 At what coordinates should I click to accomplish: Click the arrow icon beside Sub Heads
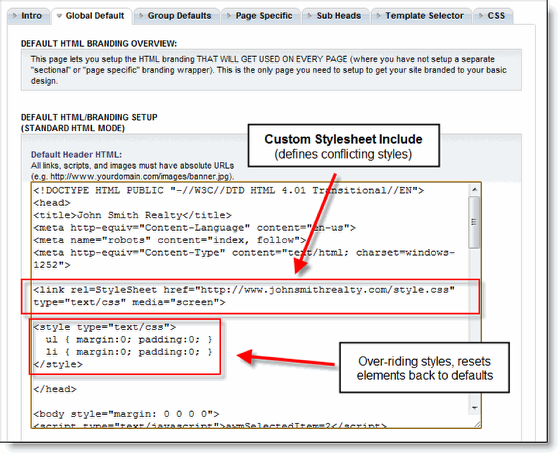click(310, 16)
